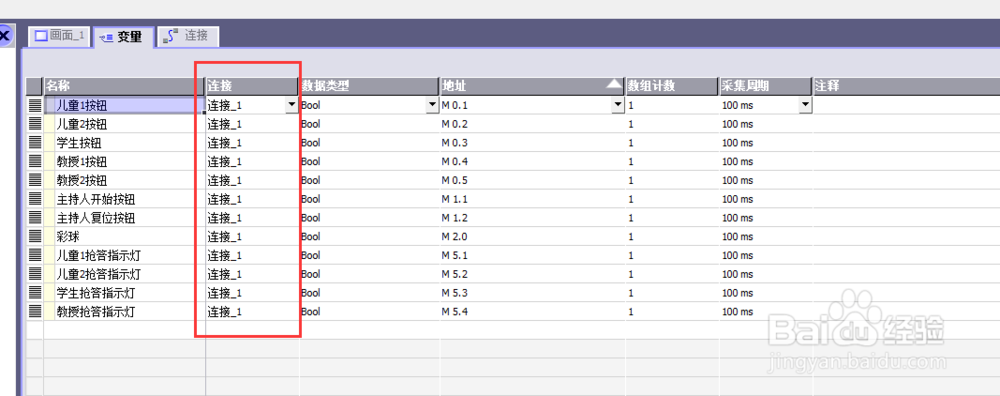Click address cell M 0.5

coord(533,180)
